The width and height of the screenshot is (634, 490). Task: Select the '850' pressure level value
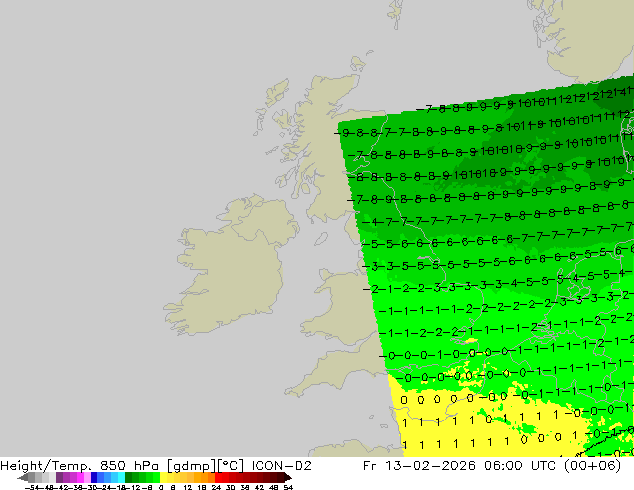click(x=112, y=466)
